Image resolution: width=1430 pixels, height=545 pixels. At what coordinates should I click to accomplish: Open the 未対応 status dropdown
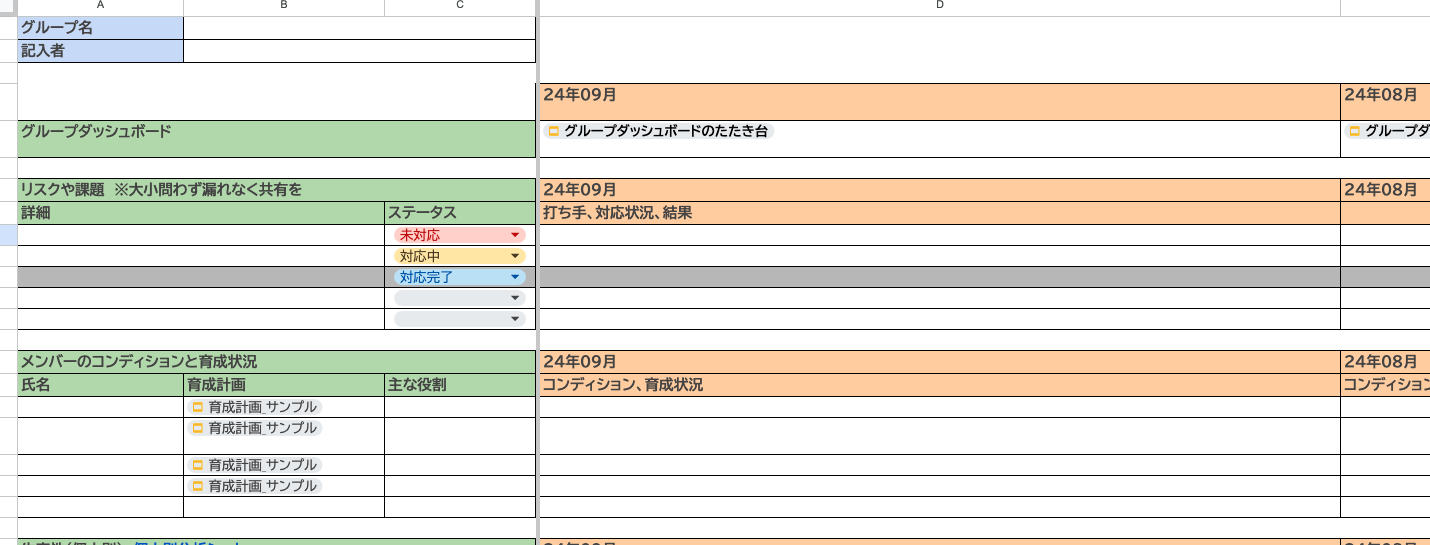coord(460,235)
